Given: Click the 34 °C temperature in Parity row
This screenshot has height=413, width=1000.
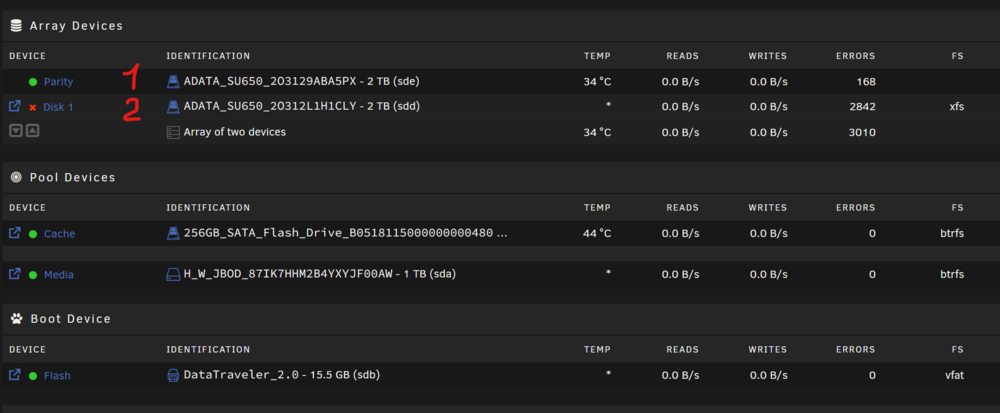Looking at the screenshot, I should point(597,82).
